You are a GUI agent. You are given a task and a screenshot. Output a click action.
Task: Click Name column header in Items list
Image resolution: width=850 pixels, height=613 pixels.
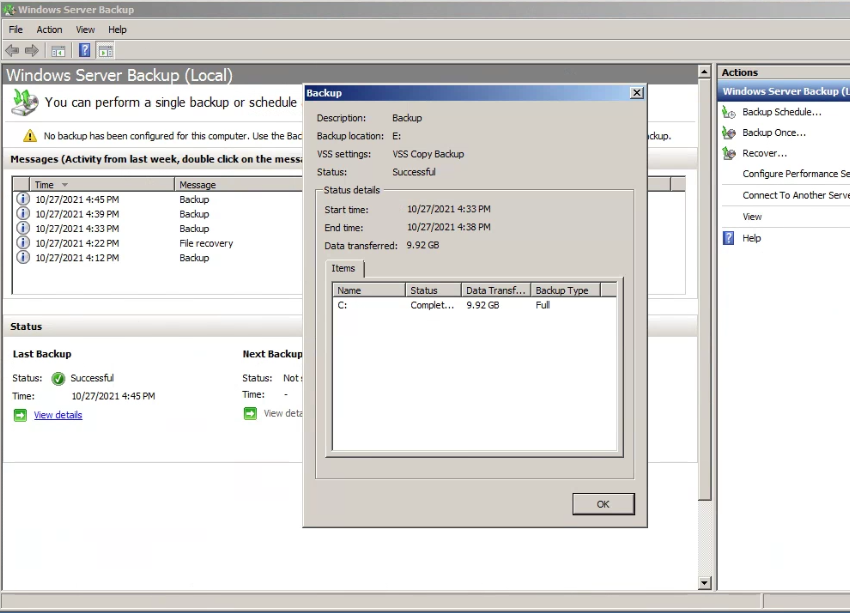(x=369, y=291)
